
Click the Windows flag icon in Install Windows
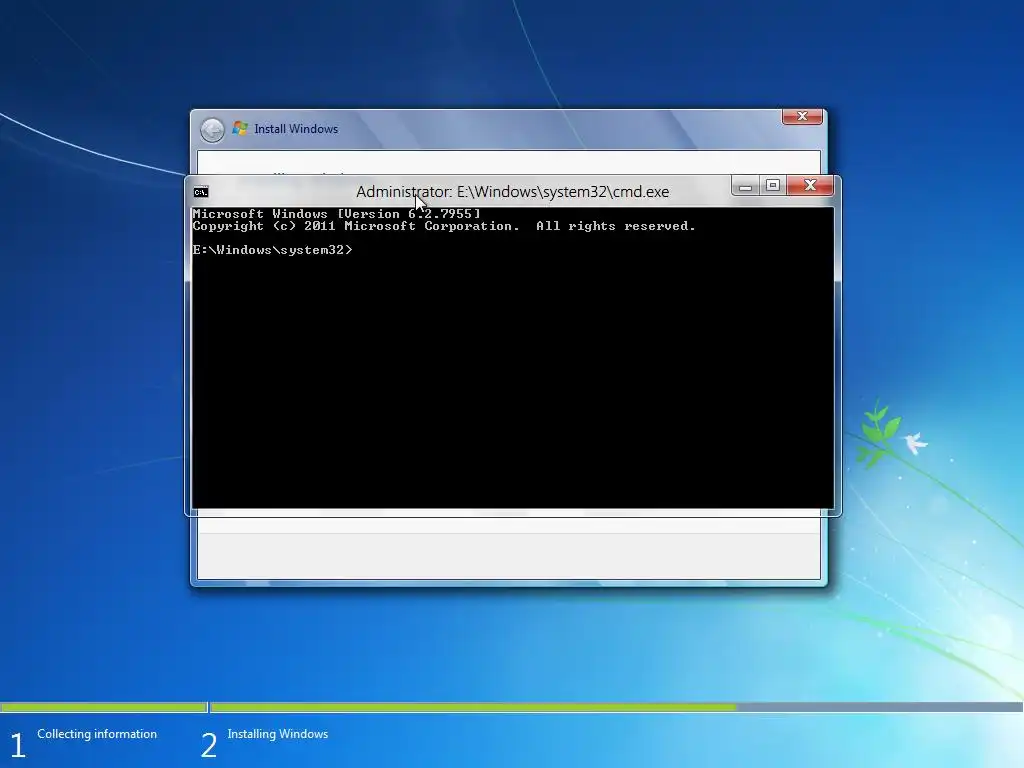pos(240,129)
